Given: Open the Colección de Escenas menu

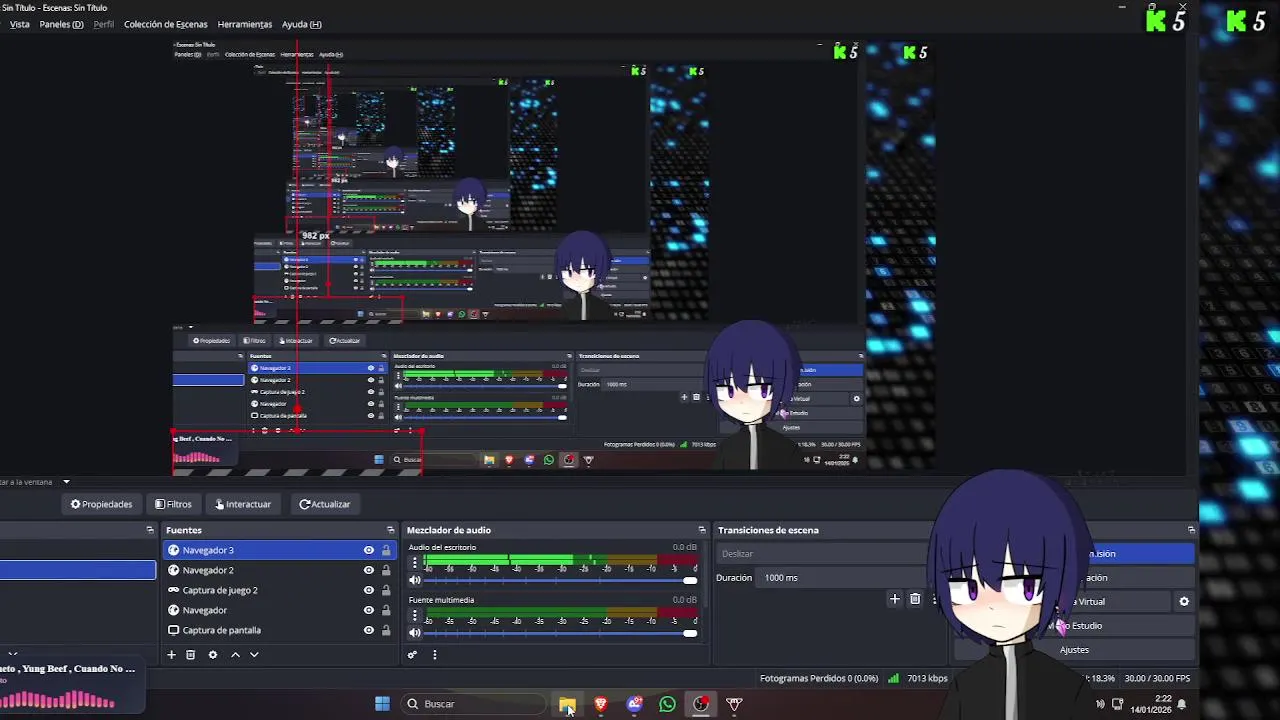Looking at the screenshot, I should tap(166, 24).
